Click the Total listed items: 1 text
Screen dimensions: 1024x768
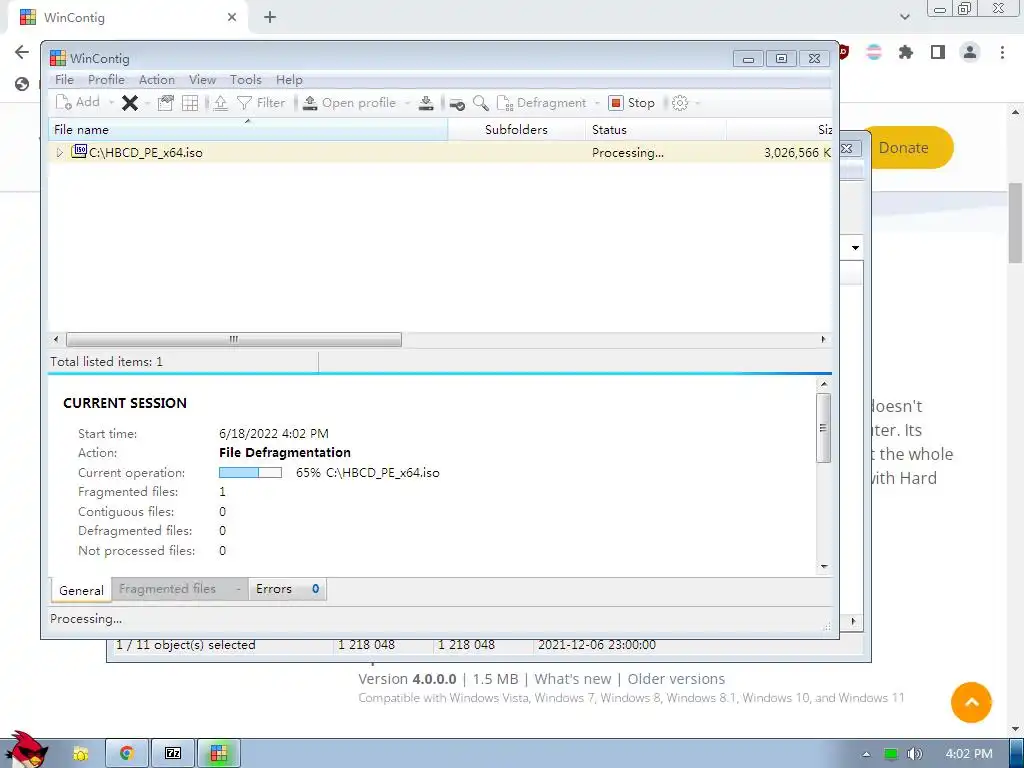106,362
